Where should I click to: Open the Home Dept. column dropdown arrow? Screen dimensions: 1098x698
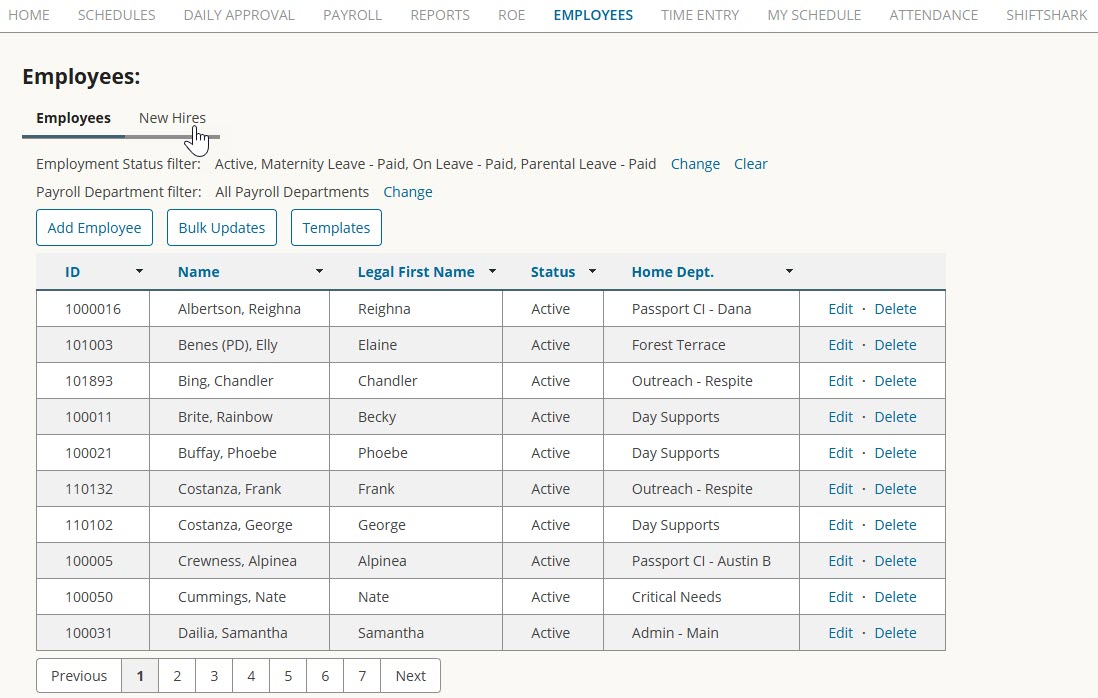click(789, 271)
